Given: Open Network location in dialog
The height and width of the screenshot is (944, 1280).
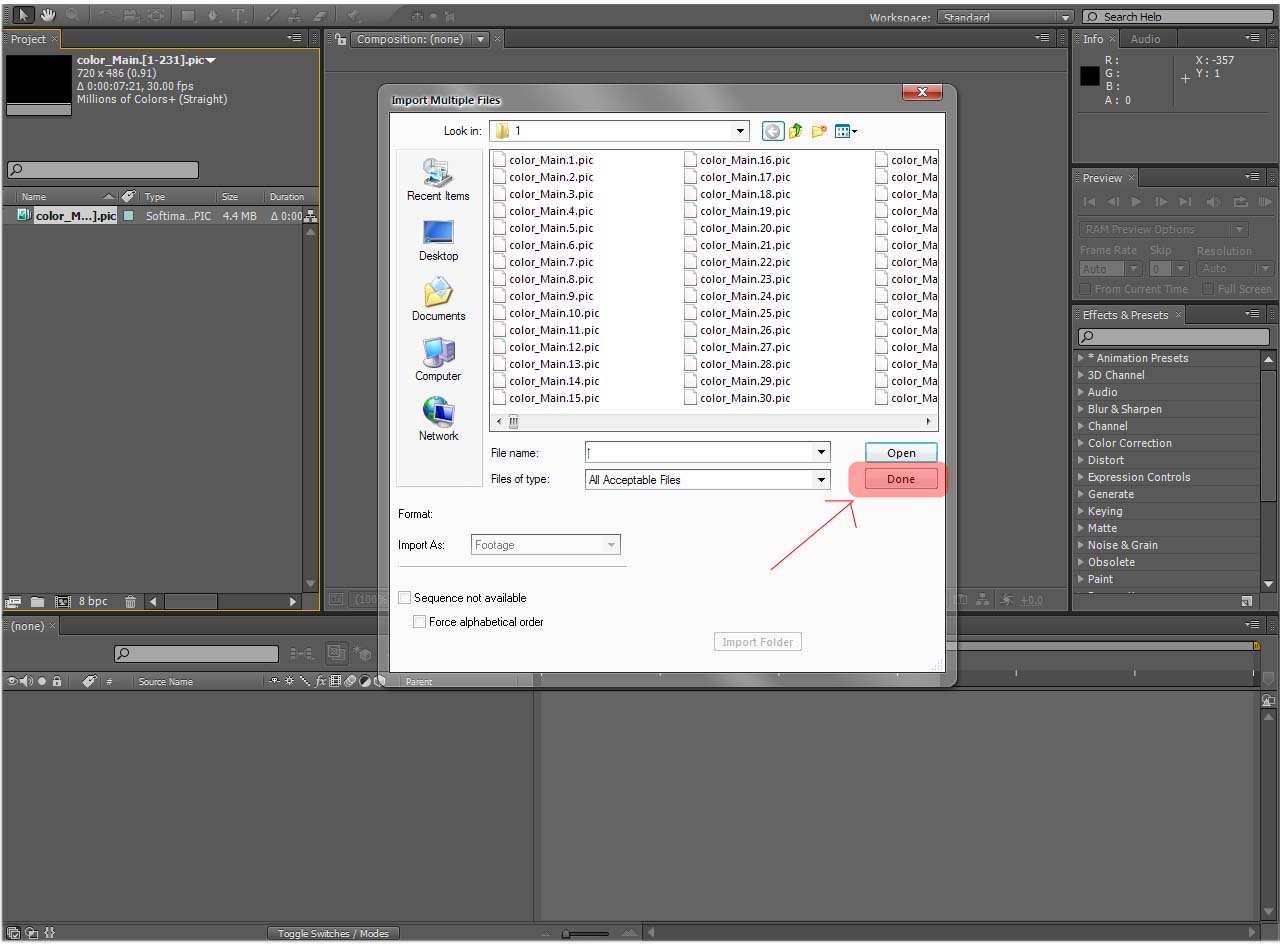Looking at the screenshot, I should pos(438,420).
